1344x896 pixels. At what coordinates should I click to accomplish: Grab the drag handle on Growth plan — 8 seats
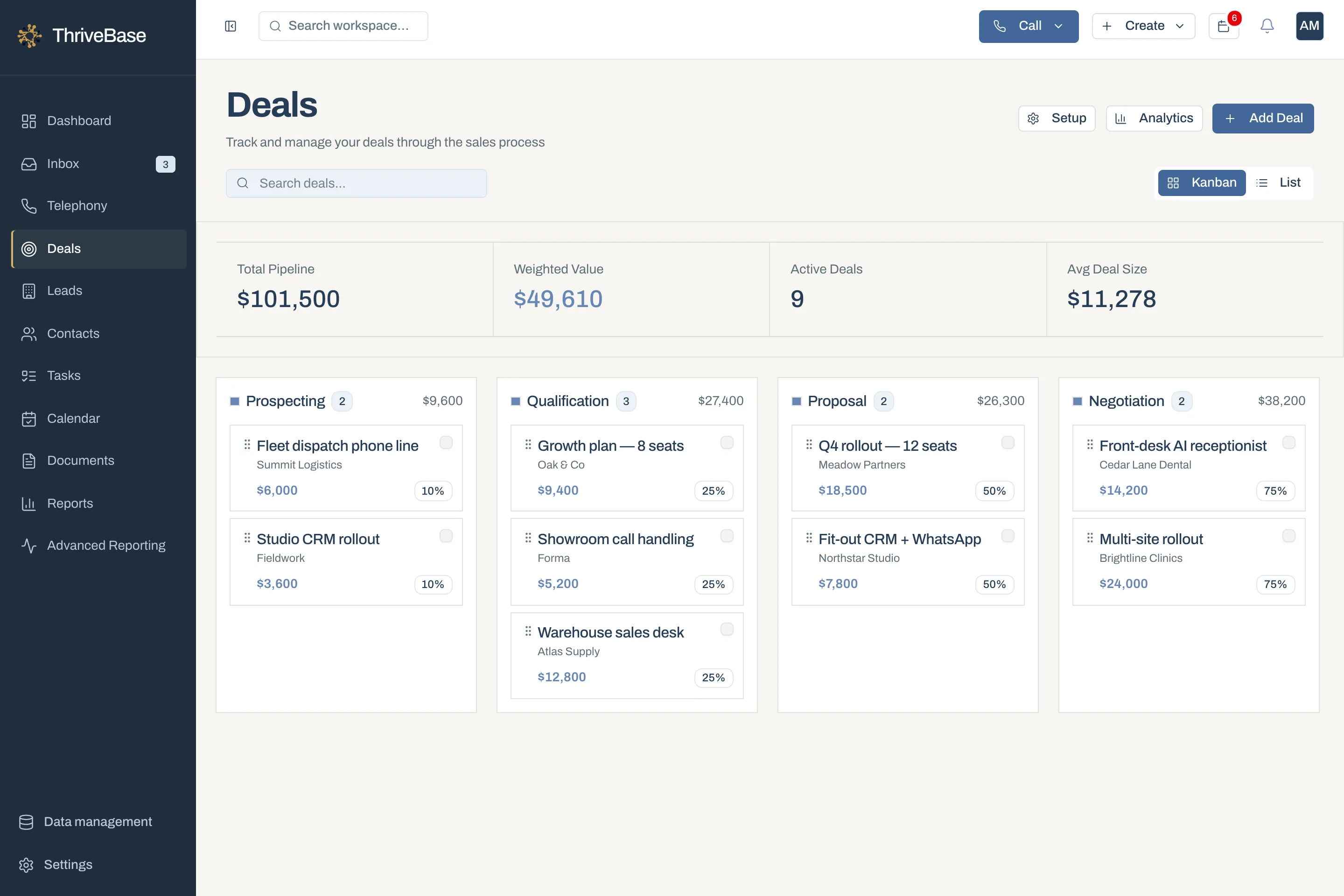click(528, 444)
